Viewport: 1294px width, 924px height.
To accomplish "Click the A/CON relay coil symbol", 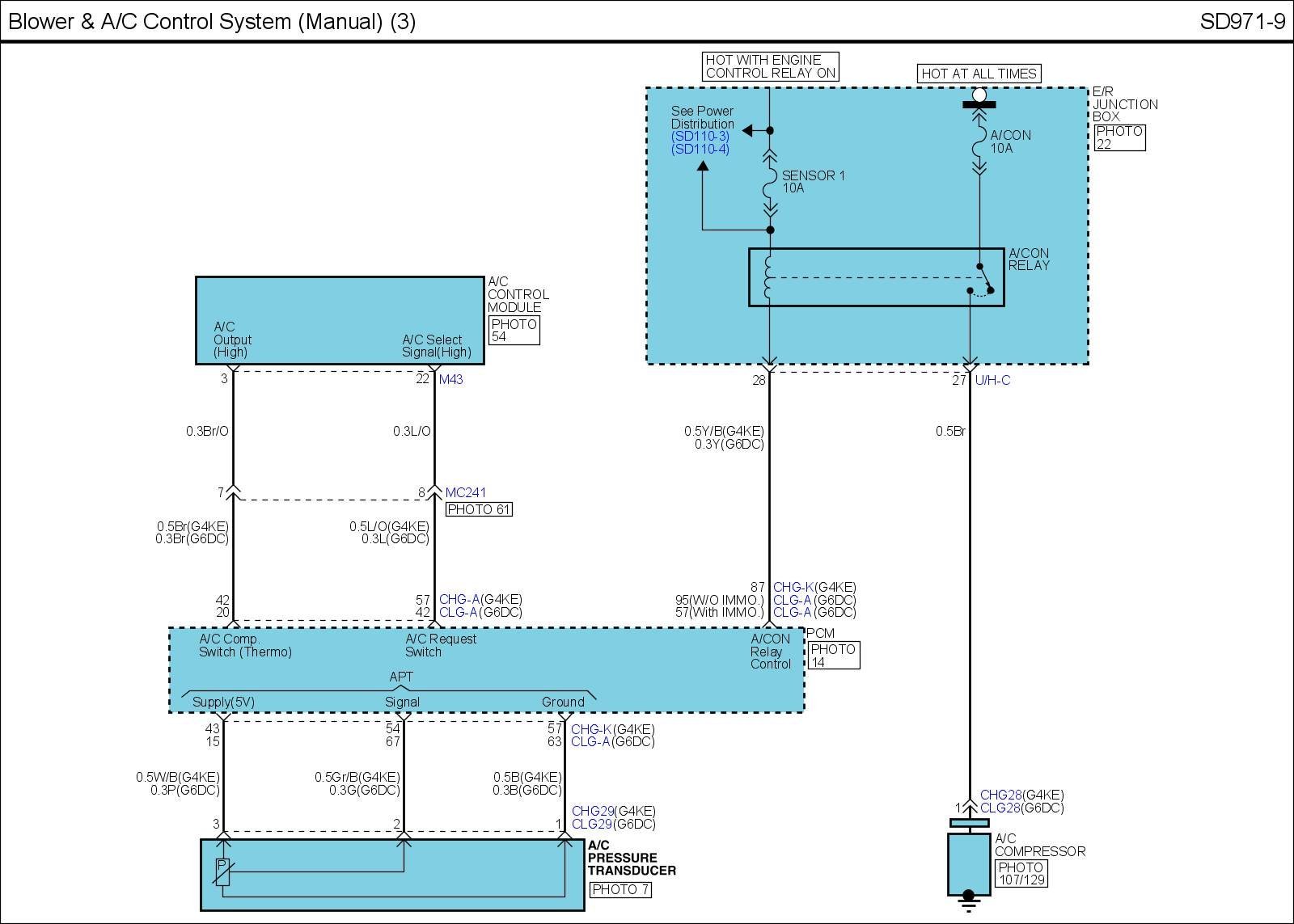I will pos(769,276).
